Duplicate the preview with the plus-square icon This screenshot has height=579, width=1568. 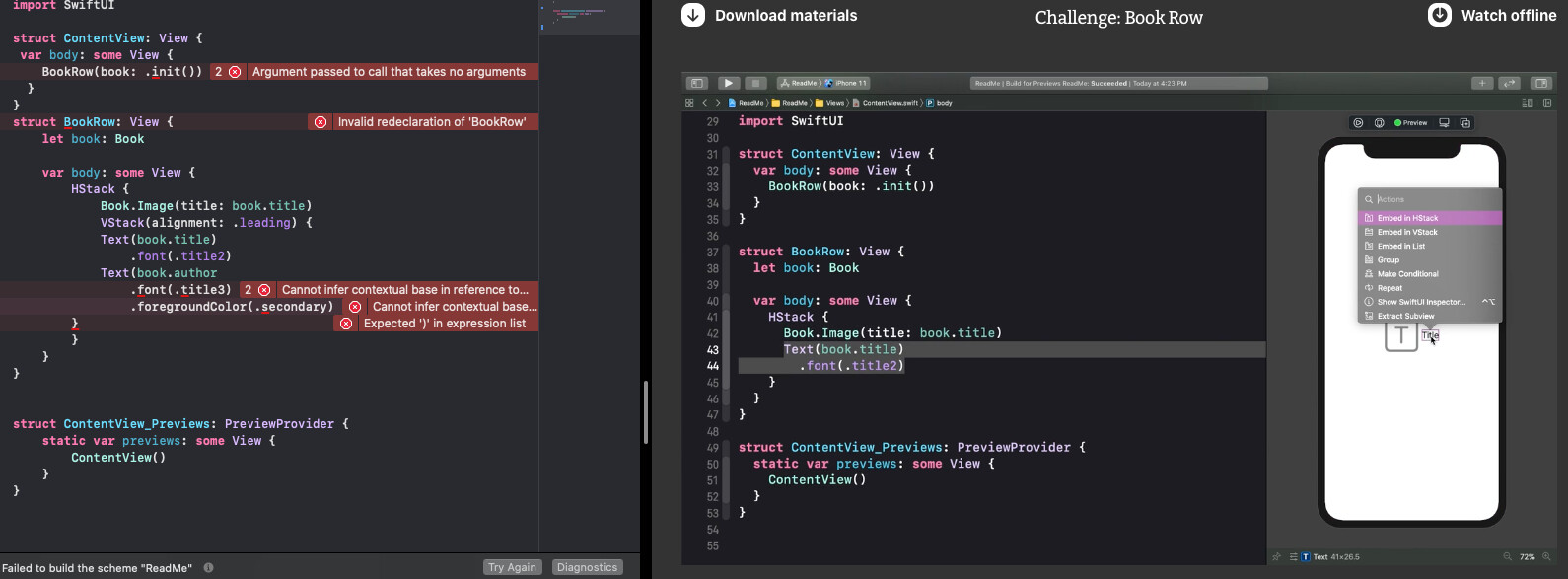[x=1465, y=123]
